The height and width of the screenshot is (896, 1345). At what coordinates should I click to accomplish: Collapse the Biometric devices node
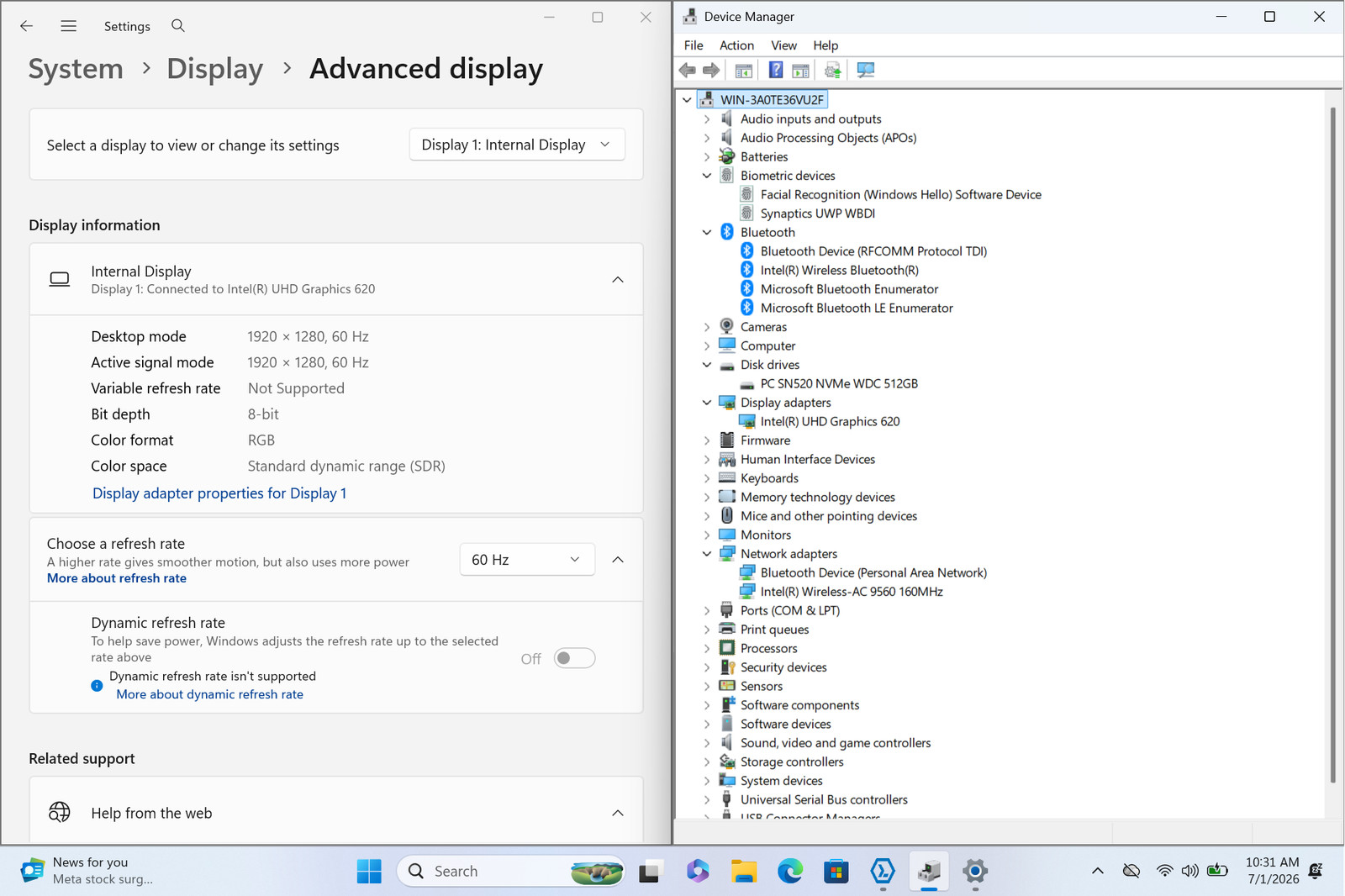[707, 176]
